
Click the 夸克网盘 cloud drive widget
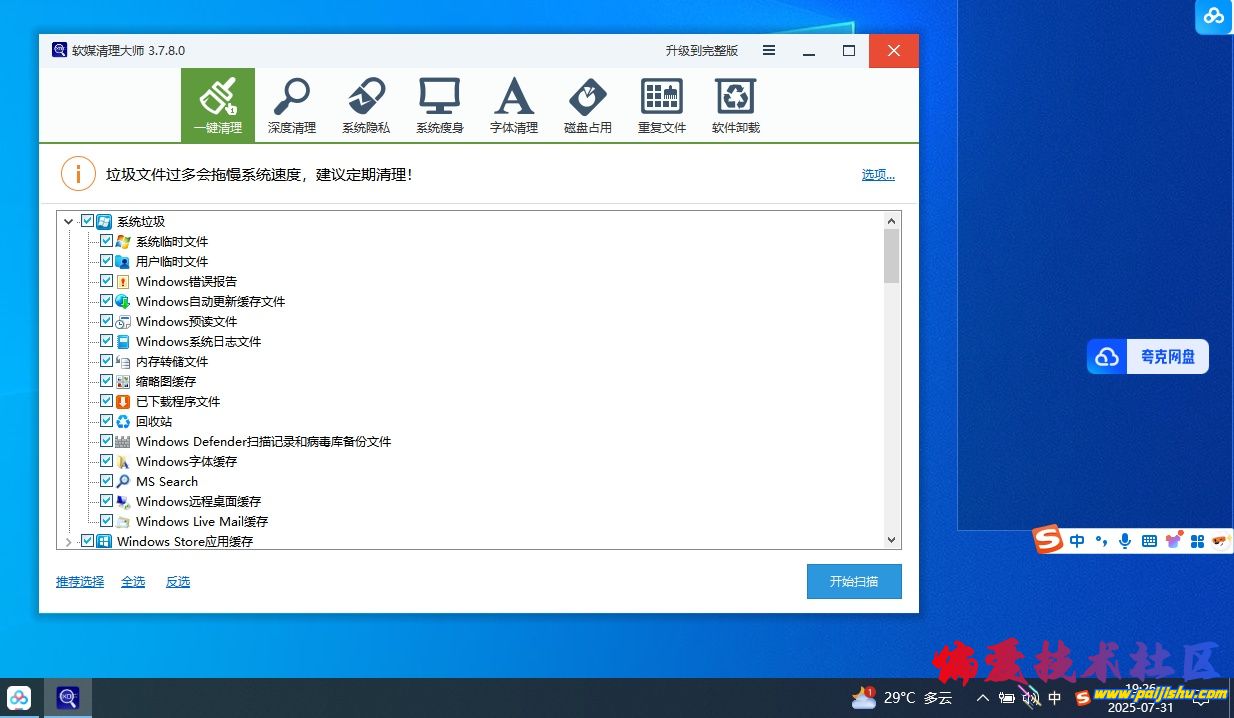coord(1148,357)
